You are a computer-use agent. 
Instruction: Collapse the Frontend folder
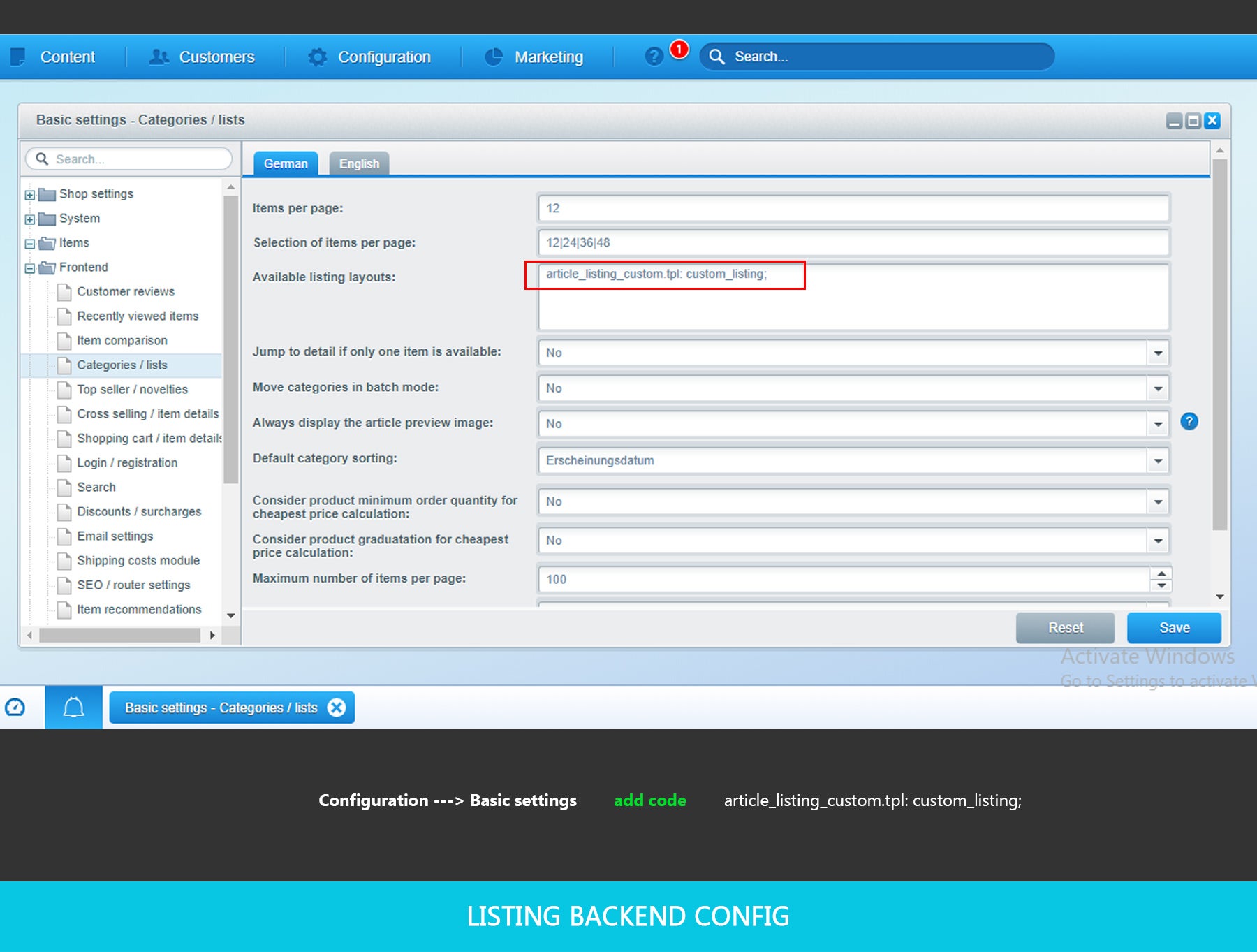point(30,268)
